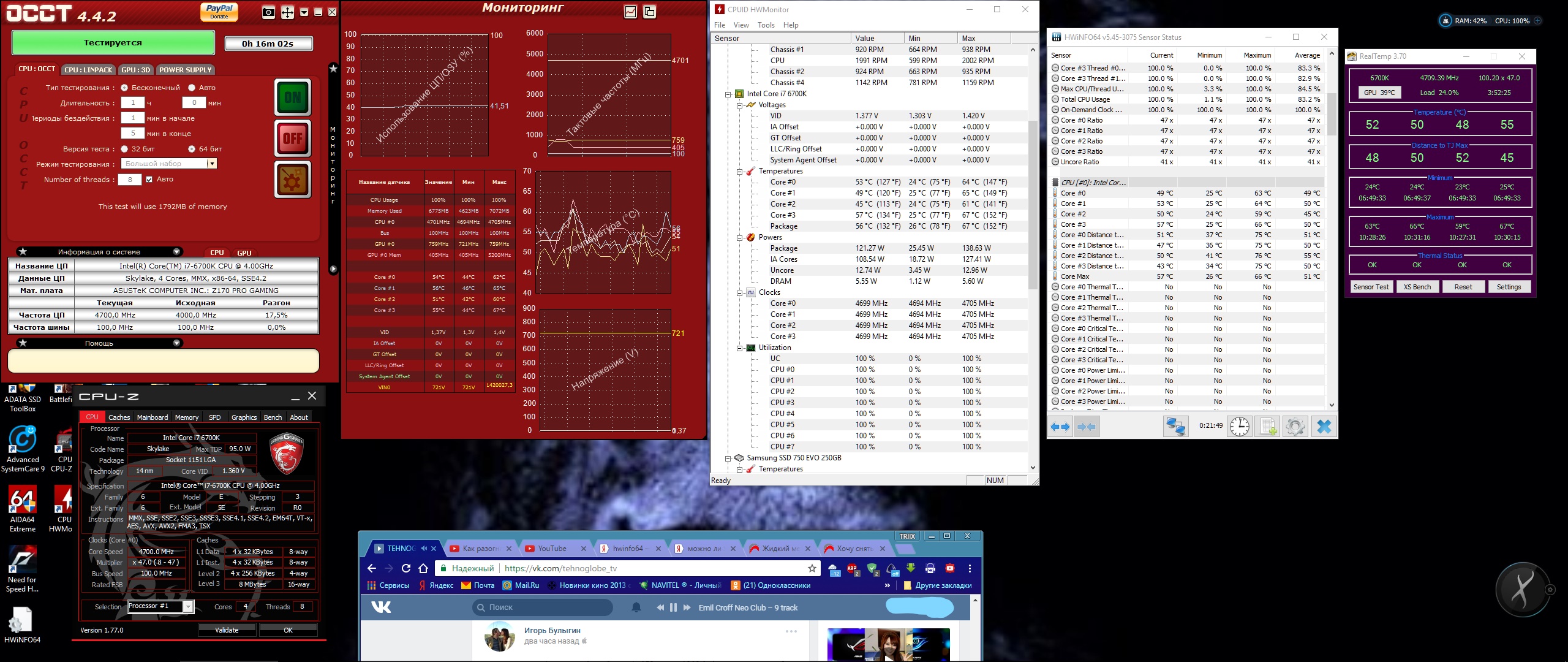Click HWiNFO log file with plus icon
This screenshot has height=662, width=1568.
(x=1267, y=427)
